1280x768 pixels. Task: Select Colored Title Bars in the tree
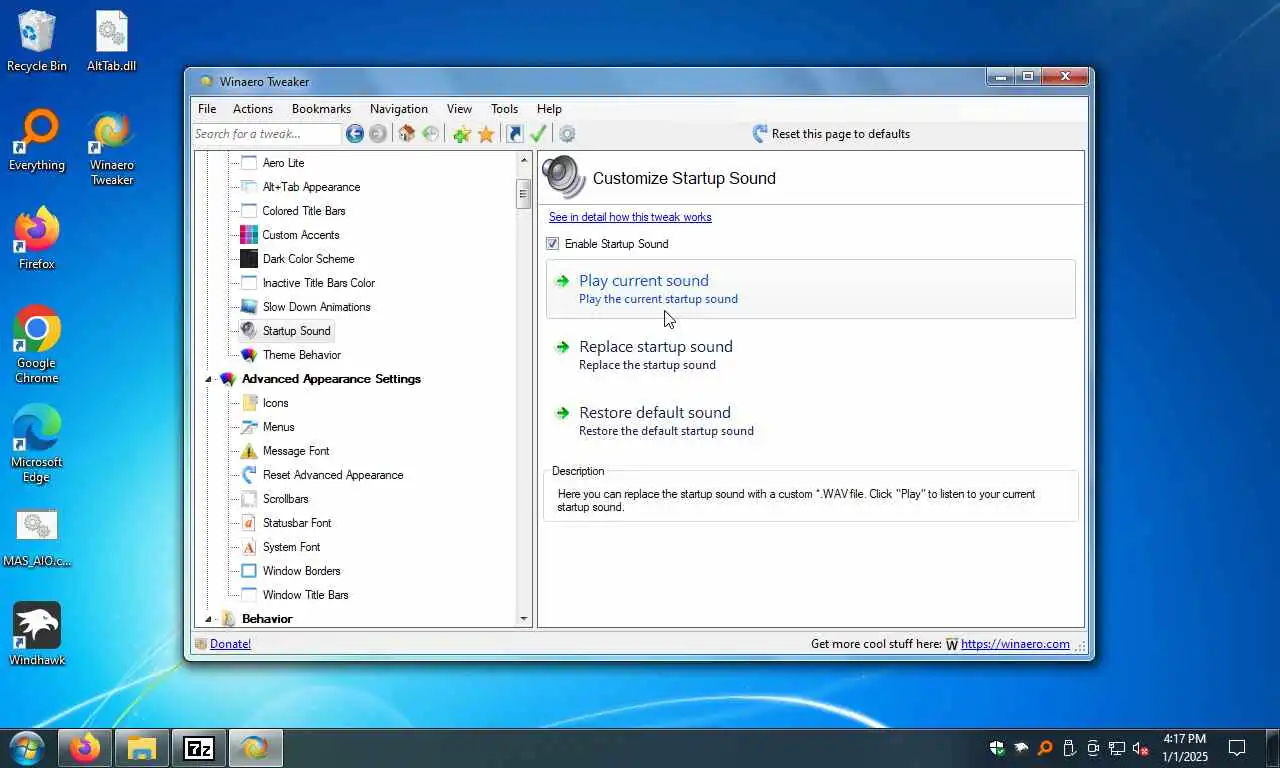pos(304,211)
